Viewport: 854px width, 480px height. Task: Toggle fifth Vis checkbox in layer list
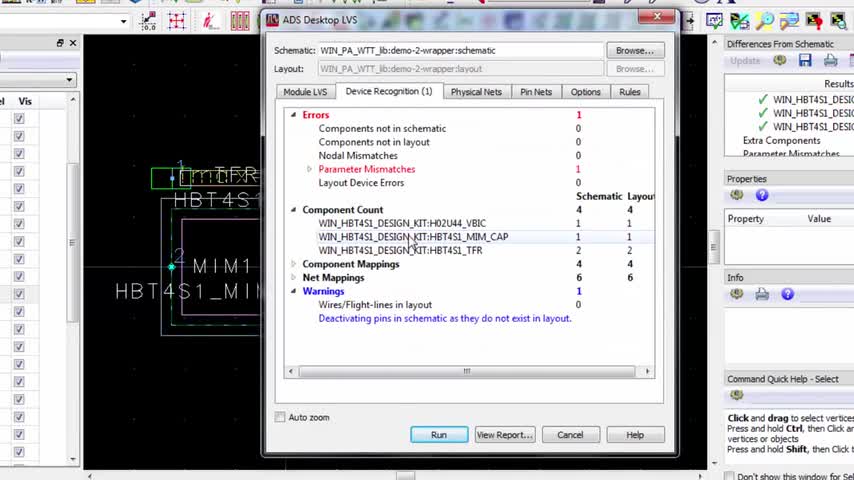19,189
